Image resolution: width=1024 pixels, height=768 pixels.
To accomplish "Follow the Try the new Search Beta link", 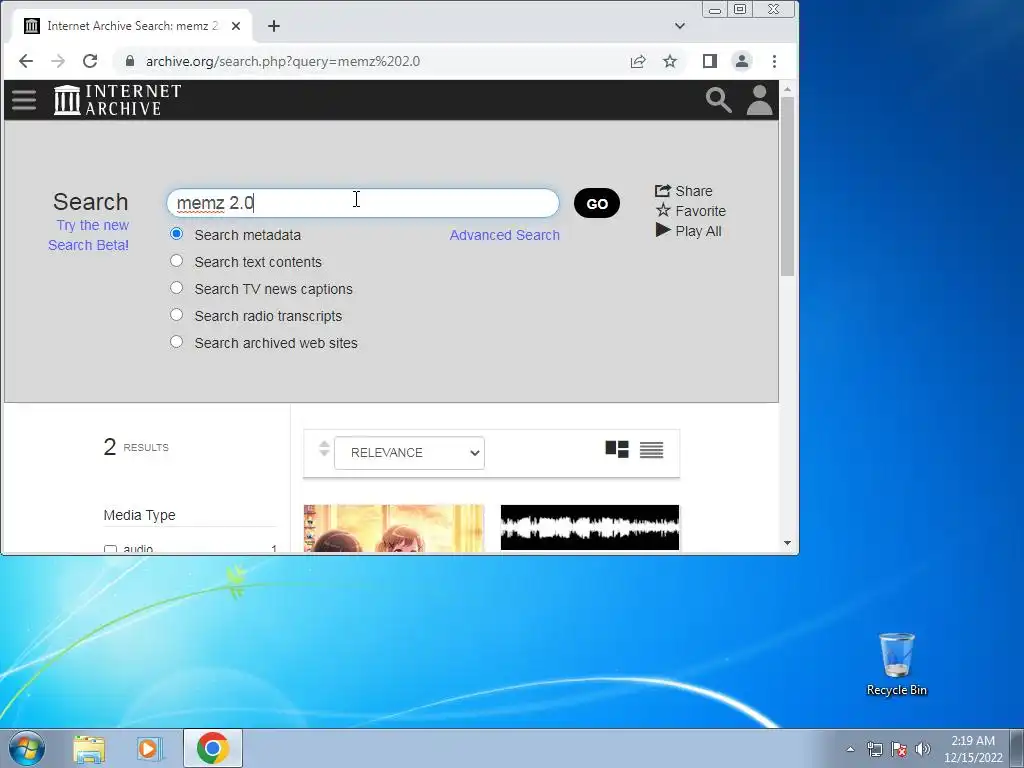I will 89,235.
